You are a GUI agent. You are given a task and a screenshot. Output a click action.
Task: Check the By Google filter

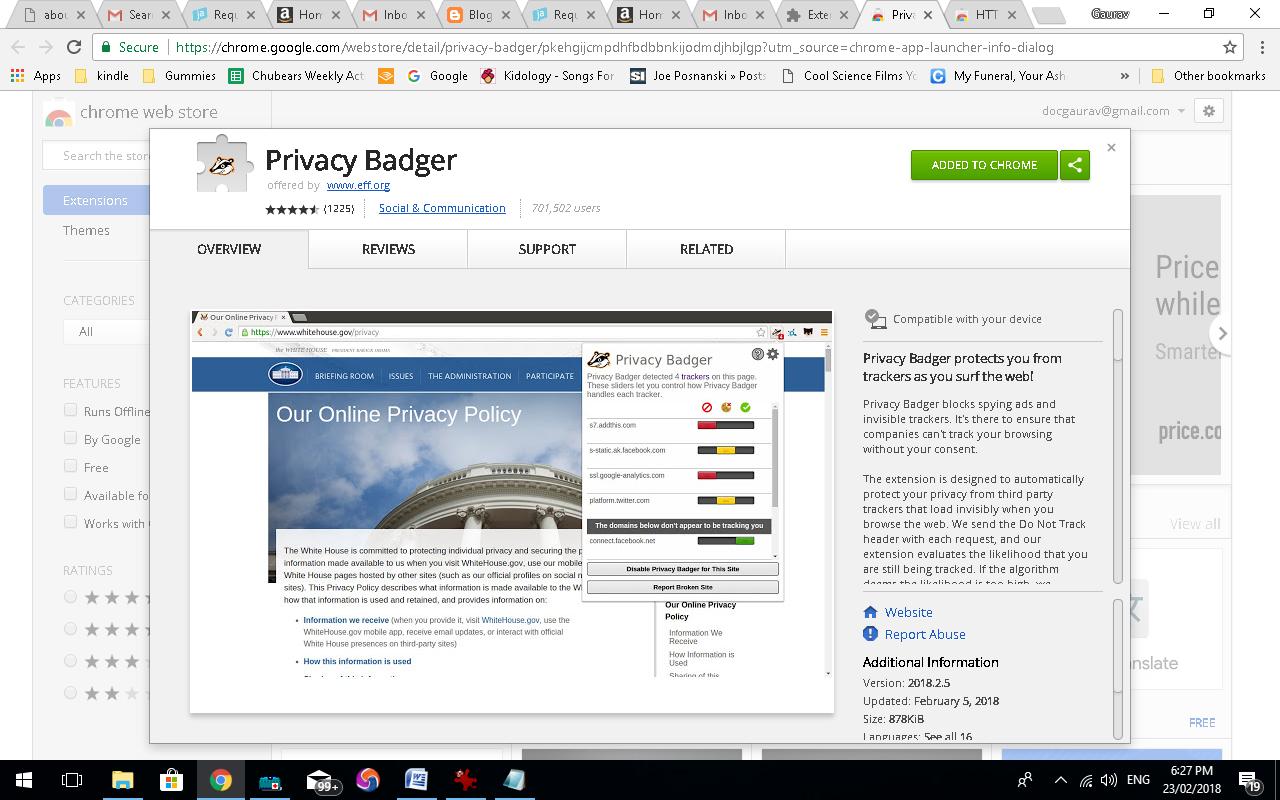70,439
